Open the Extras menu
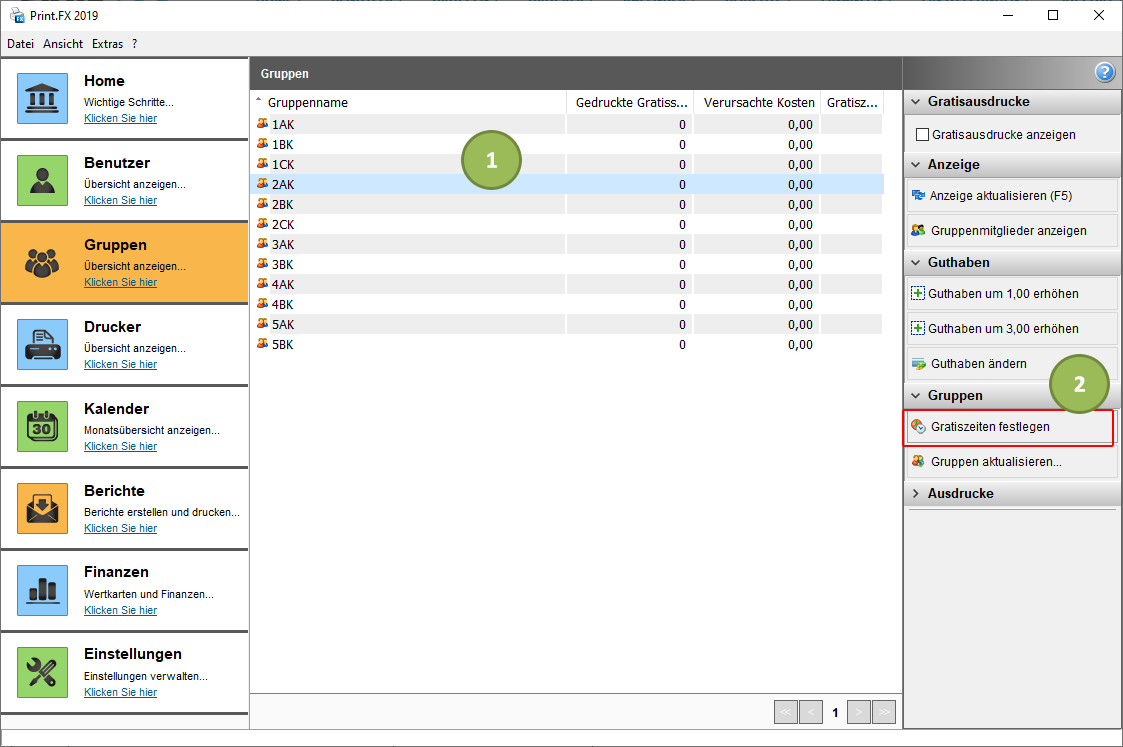The width and height of the screenshot is (1123, 747). 107,44
